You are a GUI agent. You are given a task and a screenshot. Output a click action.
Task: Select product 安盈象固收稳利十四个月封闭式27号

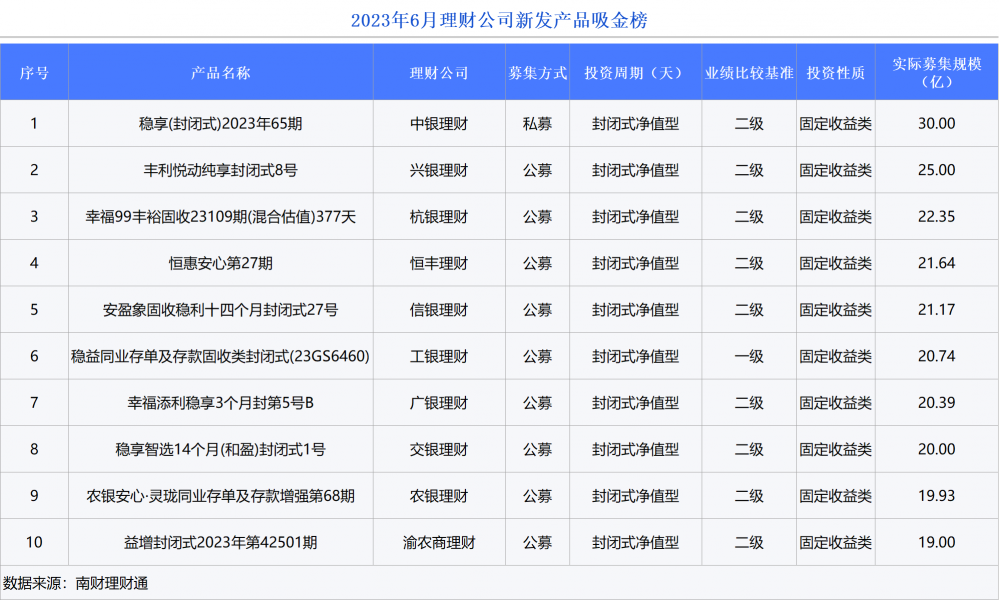tap(220, 310)
